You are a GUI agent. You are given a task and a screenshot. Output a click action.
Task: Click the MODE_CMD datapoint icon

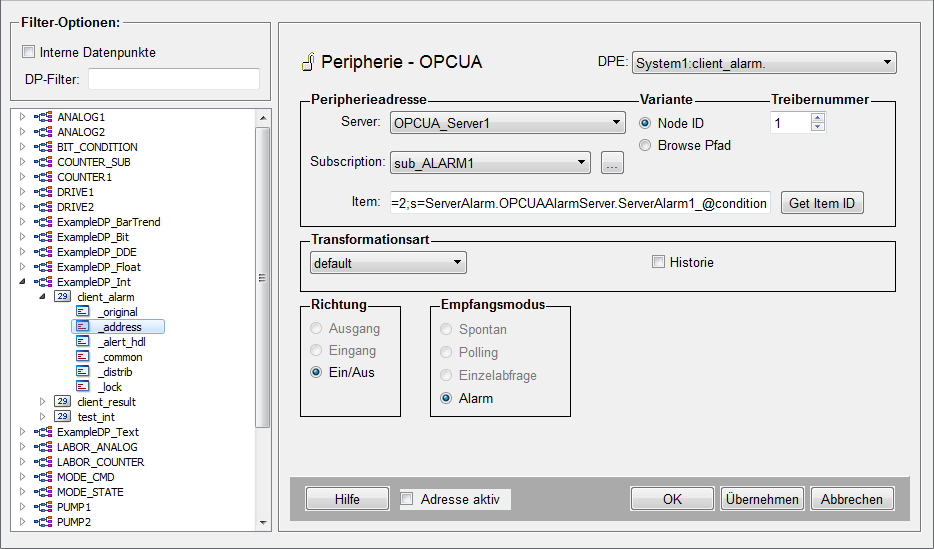coord(43,477)
